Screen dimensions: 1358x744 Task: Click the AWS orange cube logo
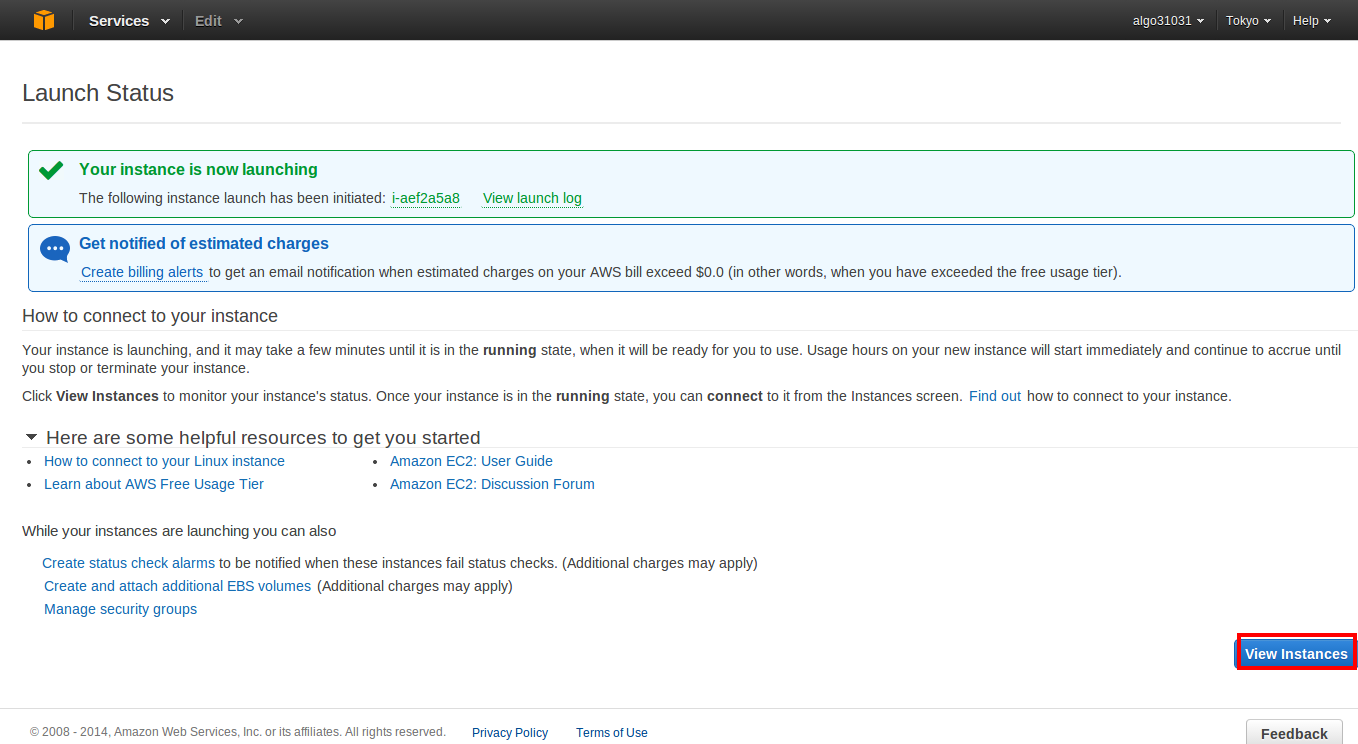pos(43,20)
